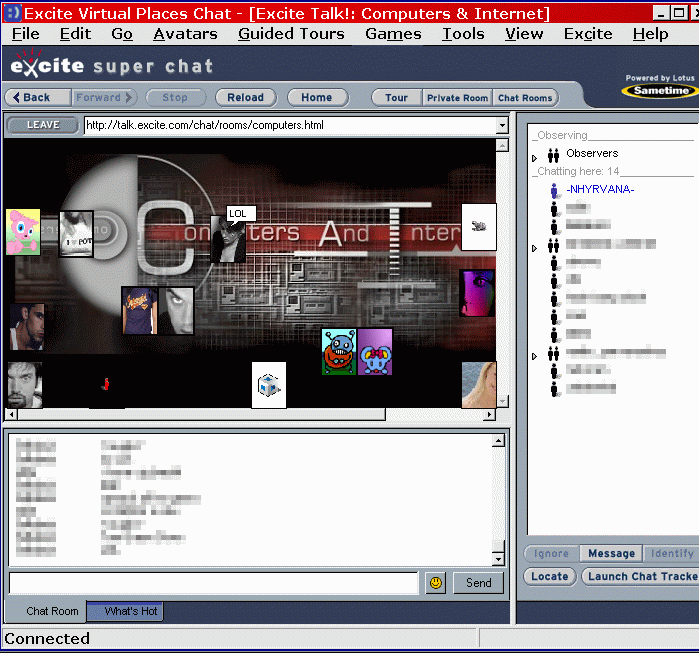Click the Observers group icon

click(x=553, y=154)
